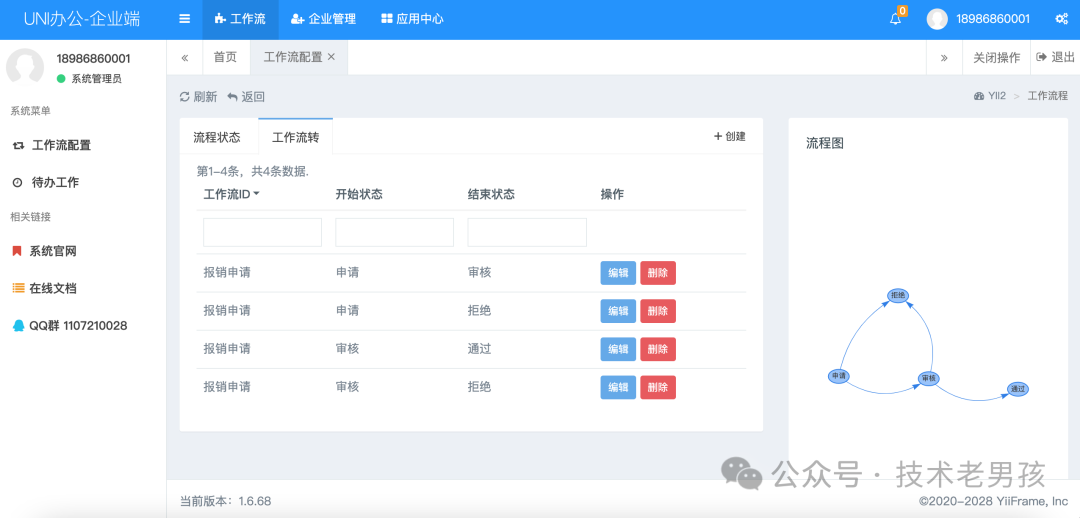Select 待办工作 in the sidebar
Image resolution: width=1080 pixels, height=518 pixels.
pyautogui.click(x=55, y=183)
